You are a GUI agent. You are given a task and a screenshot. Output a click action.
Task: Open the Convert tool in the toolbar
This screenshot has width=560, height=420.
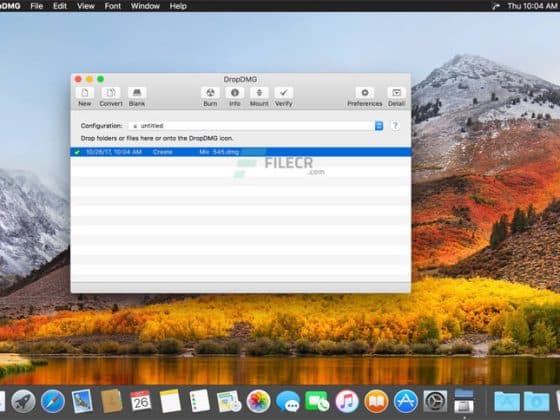111,93
